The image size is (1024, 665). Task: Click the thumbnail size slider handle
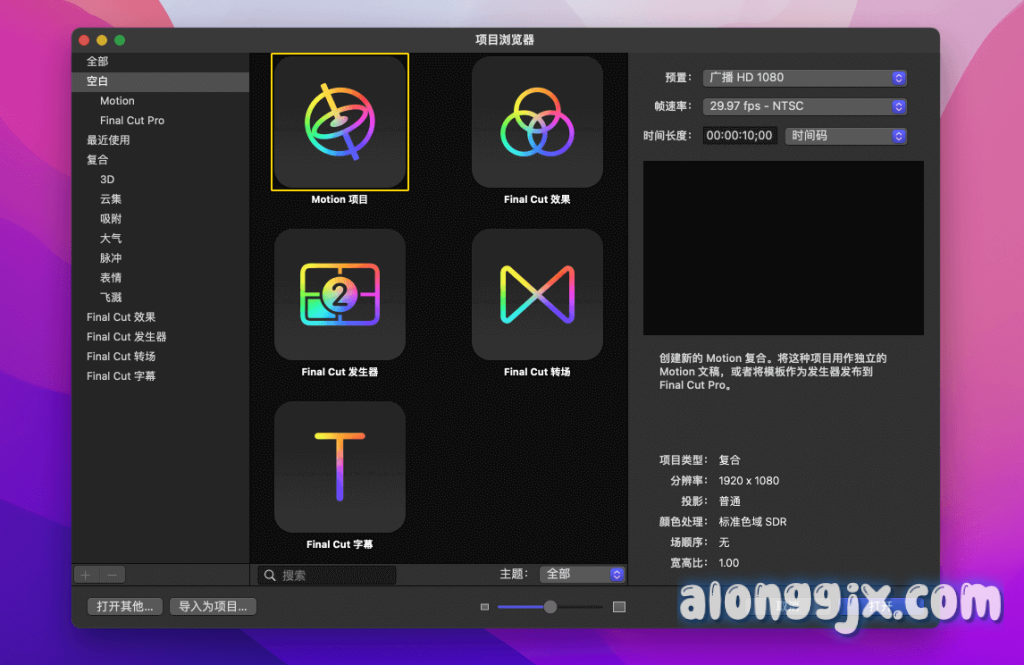(550, 607)
